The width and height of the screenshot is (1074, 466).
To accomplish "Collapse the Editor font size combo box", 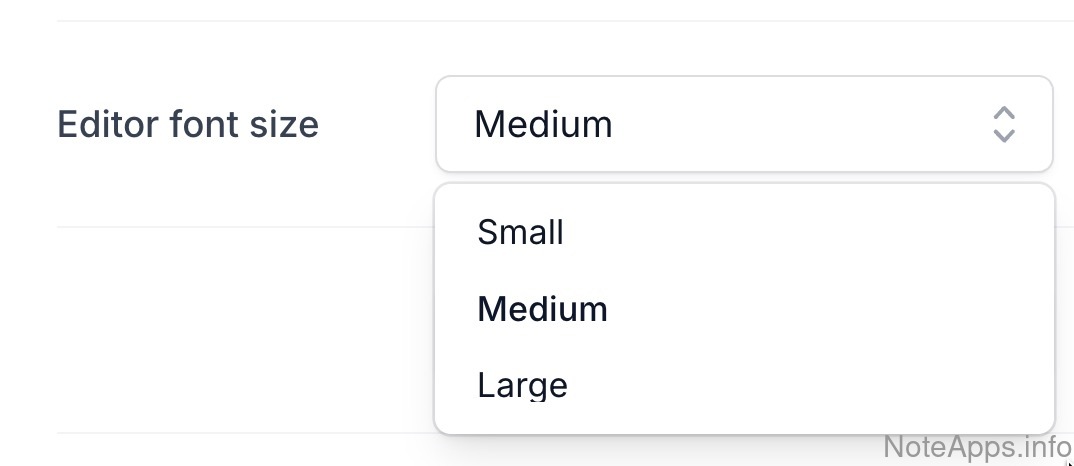I will [x=744, y=124].
